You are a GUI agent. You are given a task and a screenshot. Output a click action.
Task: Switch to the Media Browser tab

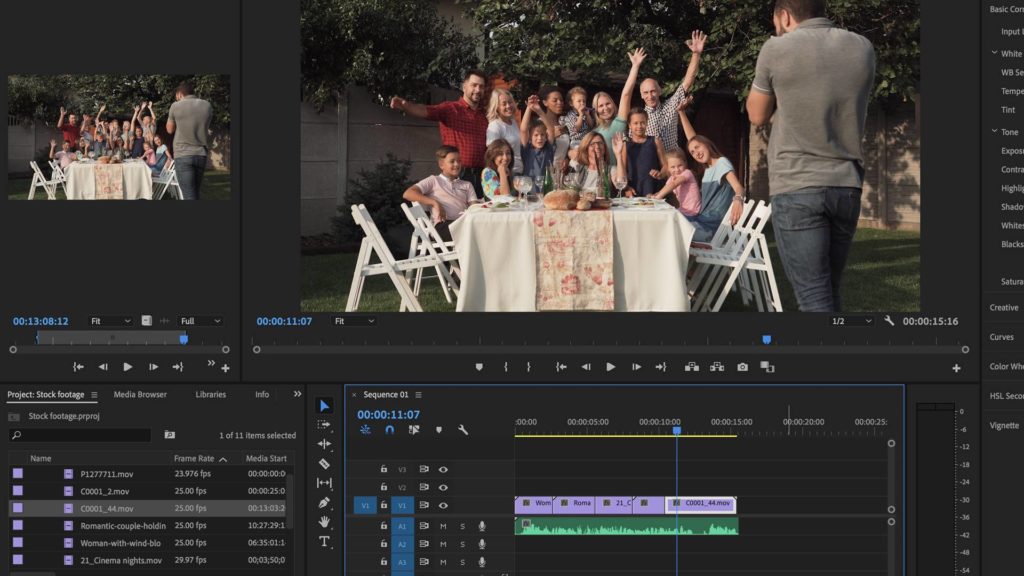(x=140, y=395)
